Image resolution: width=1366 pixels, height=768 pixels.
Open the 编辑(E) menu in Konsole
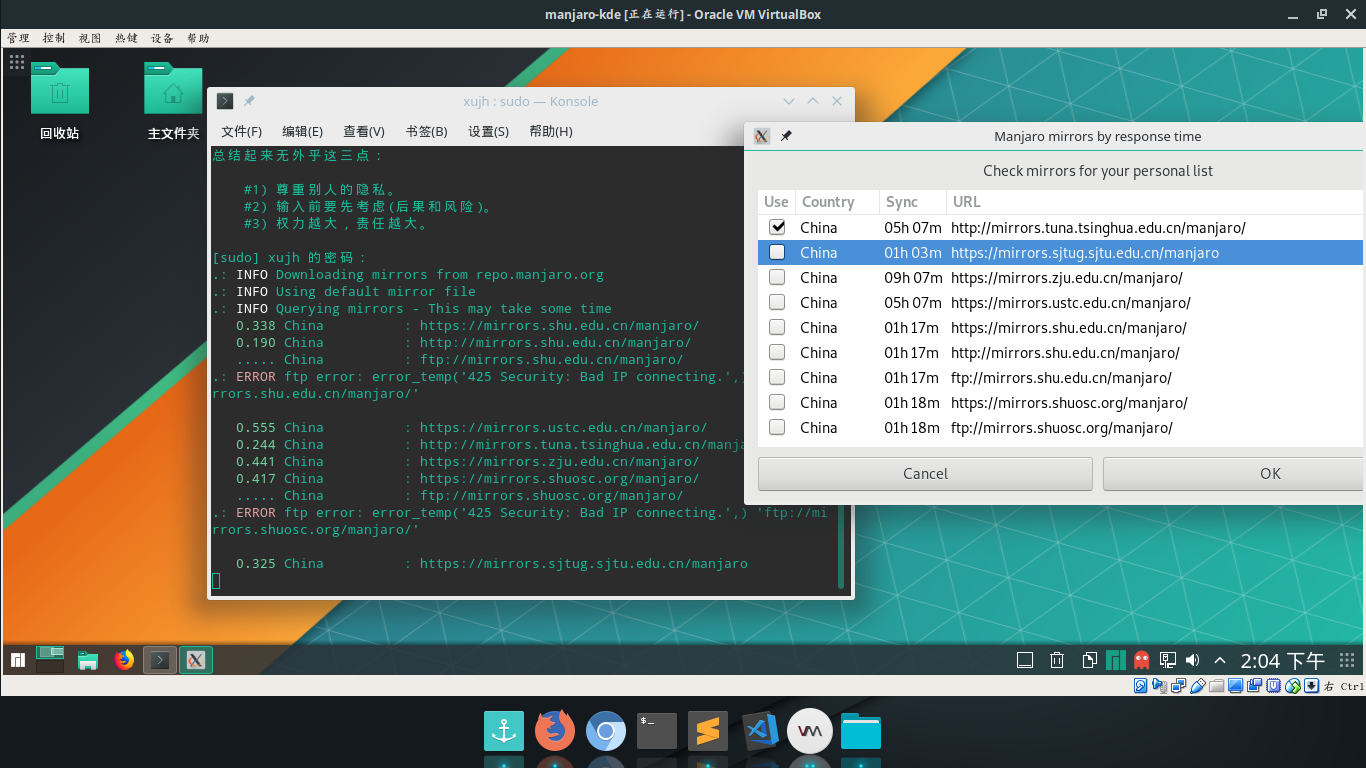pyautogui.click(x=302, y=132)
